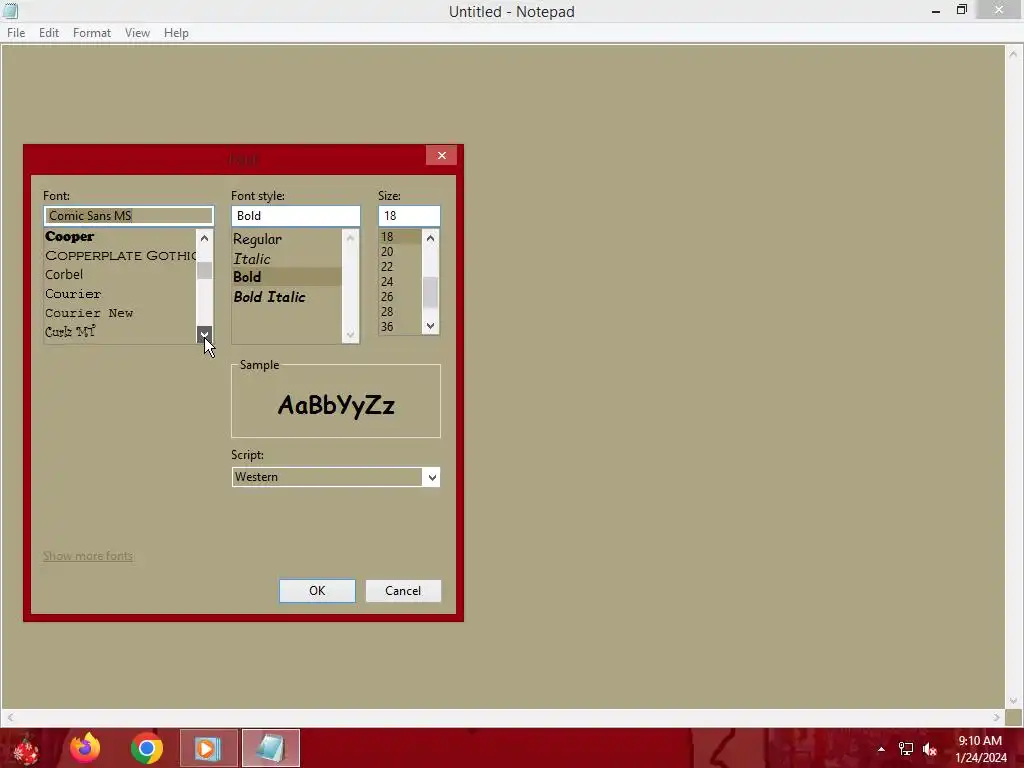This screenshot has height=768, width=1024.
Task: Open Google Chrome from the taskbar
Action: [146, 748]
